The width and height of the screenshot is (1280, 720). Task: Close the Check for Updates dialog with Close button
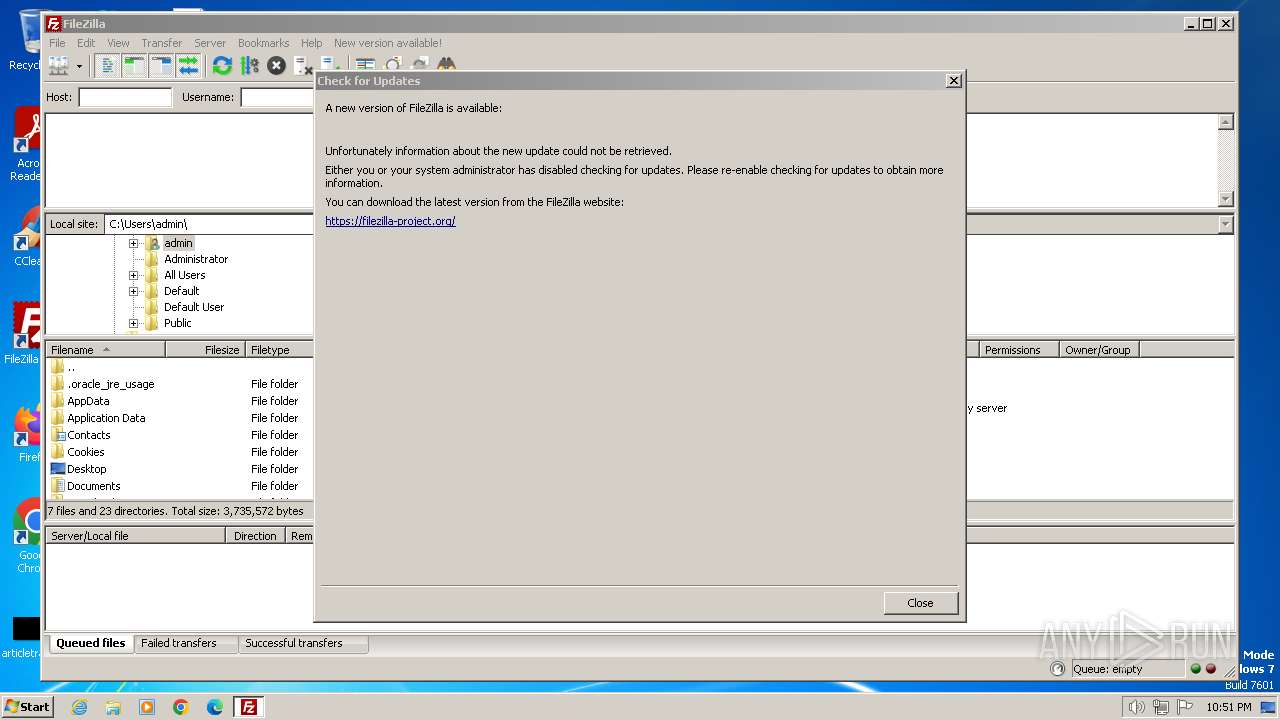pos(920,603)
